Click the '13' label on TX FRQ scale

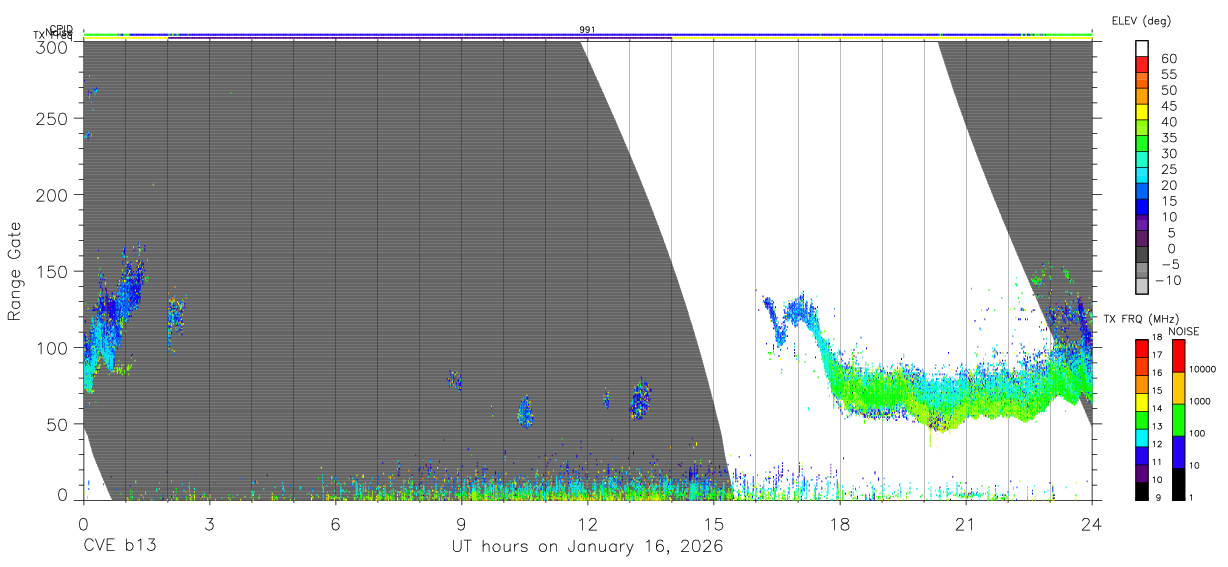pyautogui.click(x=1157, y=427)
